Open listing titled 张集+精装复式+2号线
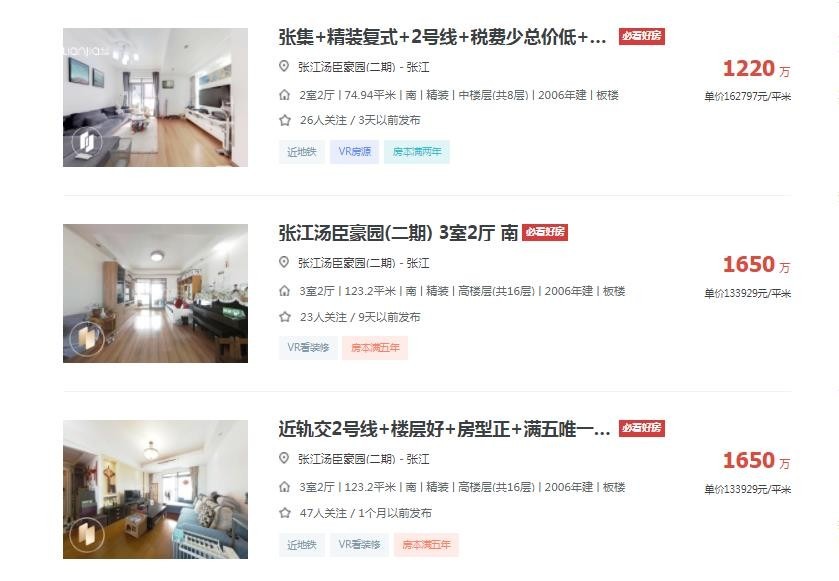The width and height of the screenshot is (839, 581). pos(443,37)
